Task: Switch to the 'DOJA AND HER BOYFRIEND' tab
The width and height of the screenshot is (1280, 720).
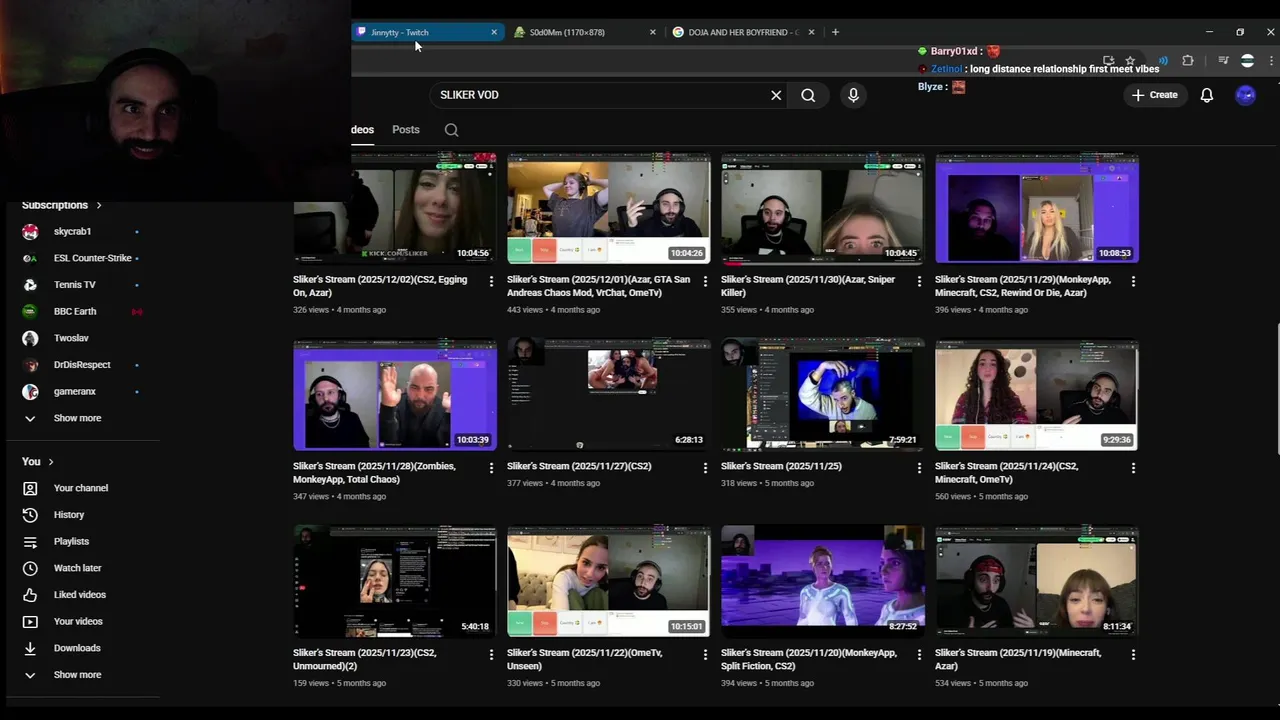Action: tap(743, 32)
